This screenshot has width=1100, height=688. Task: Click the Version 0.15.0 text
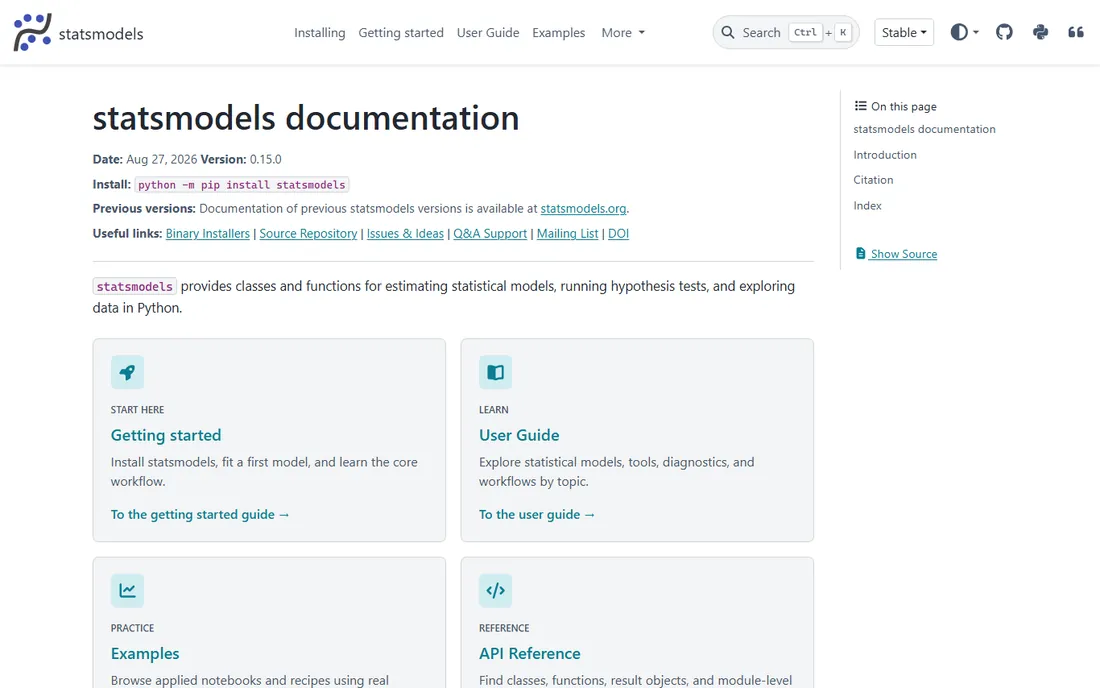tap(241, 159)
